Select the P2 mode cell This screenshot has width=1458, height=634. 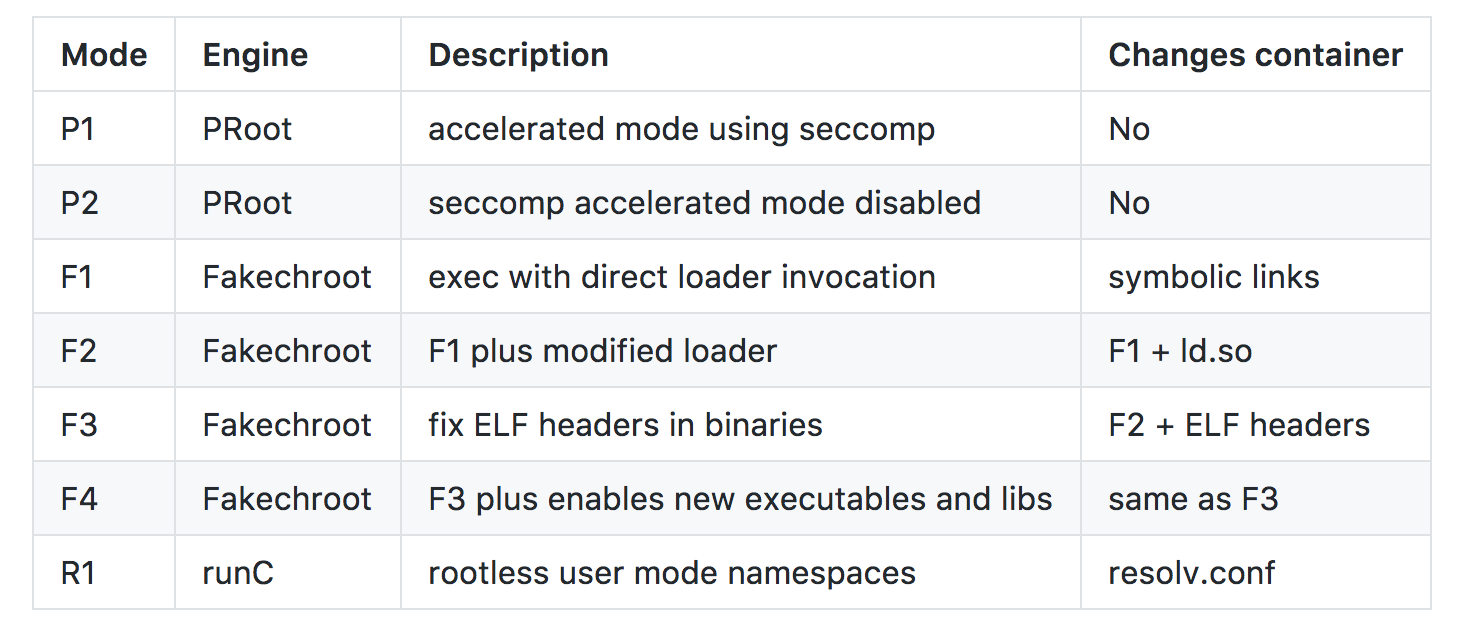[79, 203]
